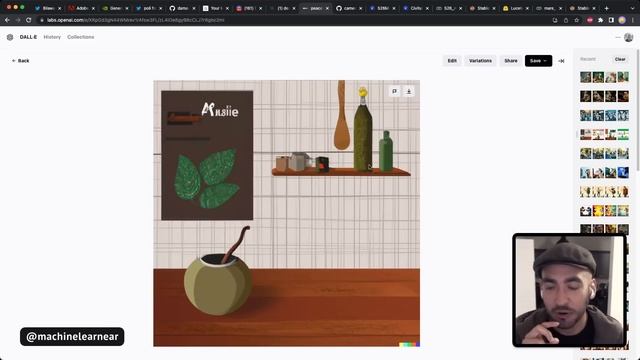
Task: Generate Variations of the image
Action: 480,61
